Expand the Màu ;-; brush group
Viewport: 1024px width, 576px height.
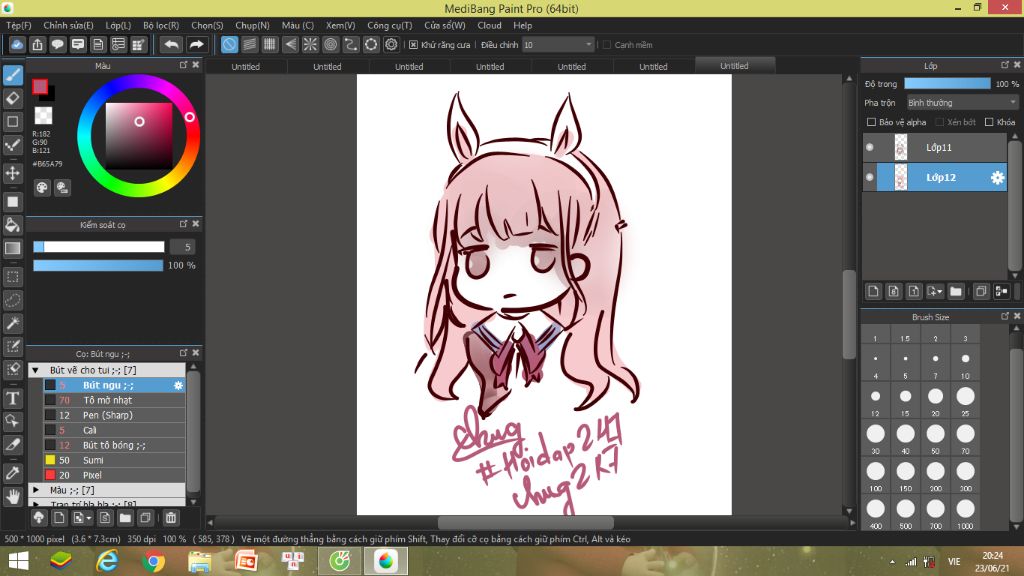36,490
